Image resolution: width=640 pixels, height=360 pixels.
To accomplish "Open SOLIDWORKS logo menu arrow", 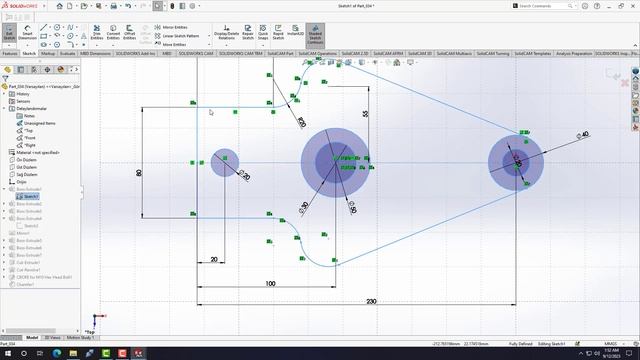I will click(44, 6).
